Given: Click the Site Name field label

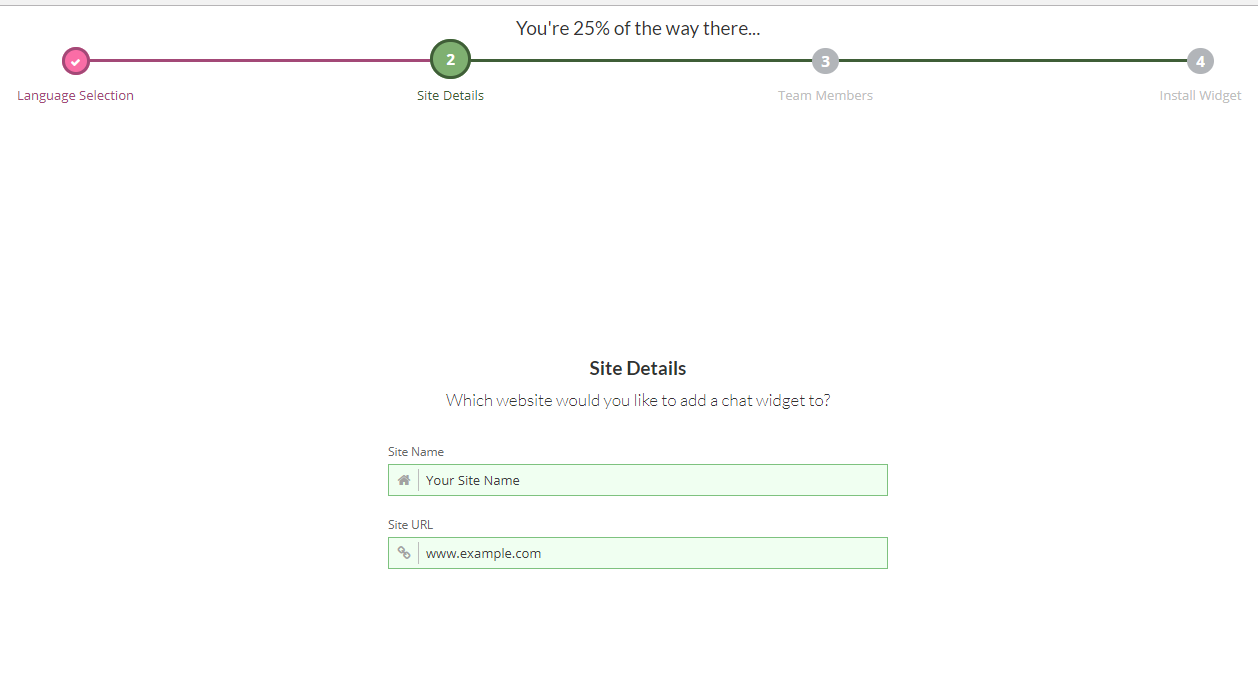Looking at the screenshot, I should coord(416,452).
